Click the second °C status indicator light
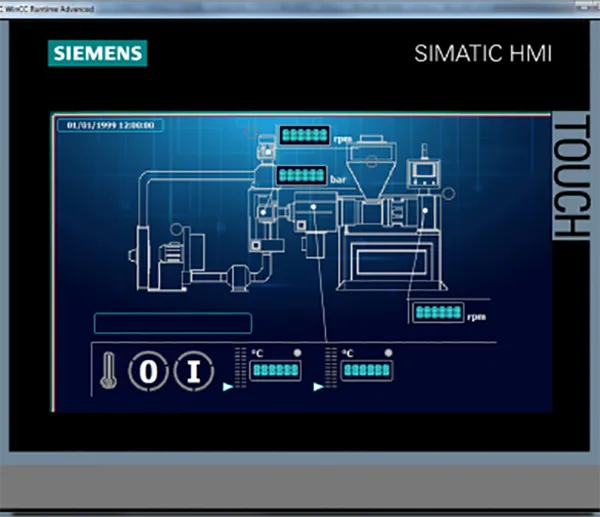The height and width of the screenshot is (517, 600). (388, 352)
